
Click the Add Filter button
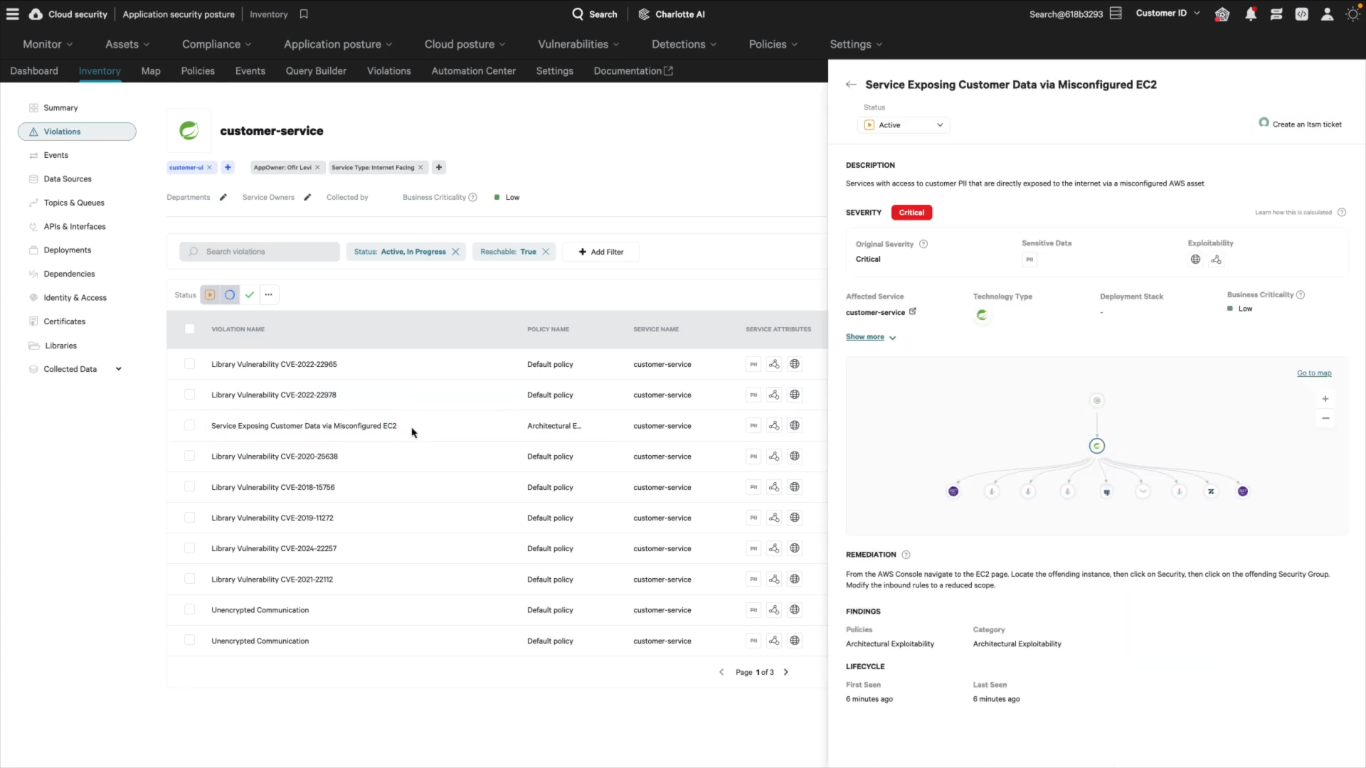(x=601, y=252)
